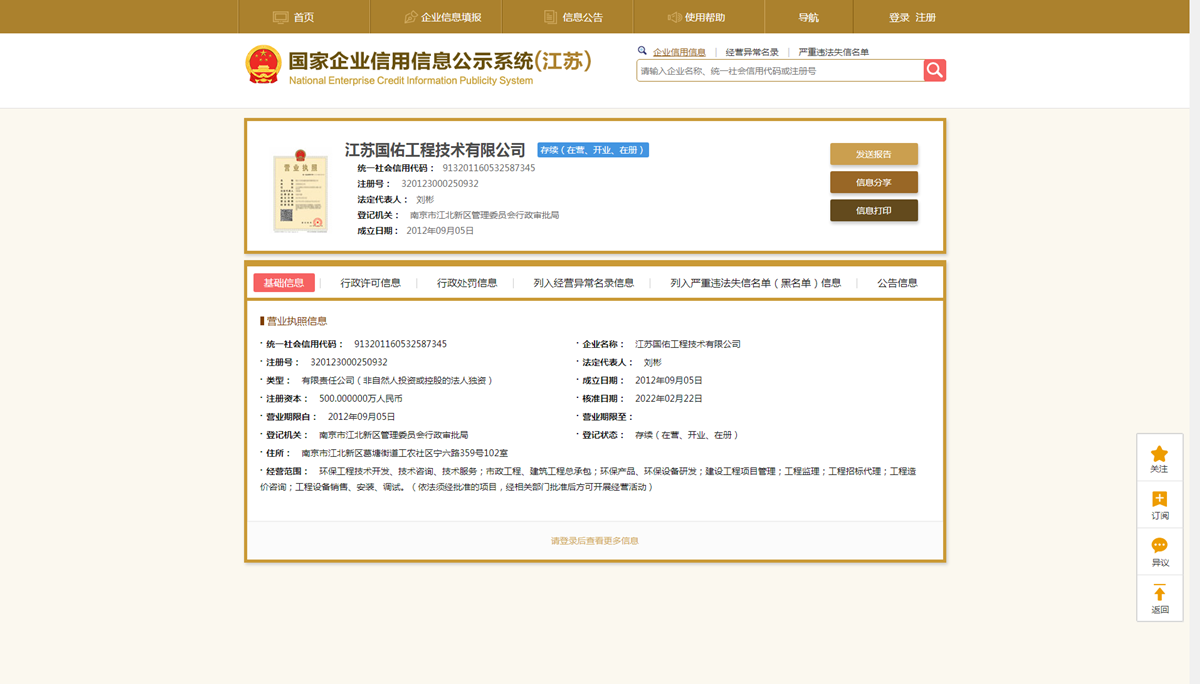Screen dimensions: 1200x684
Task: Click the enterprise name search input field
Action: (x=779, y=71)
